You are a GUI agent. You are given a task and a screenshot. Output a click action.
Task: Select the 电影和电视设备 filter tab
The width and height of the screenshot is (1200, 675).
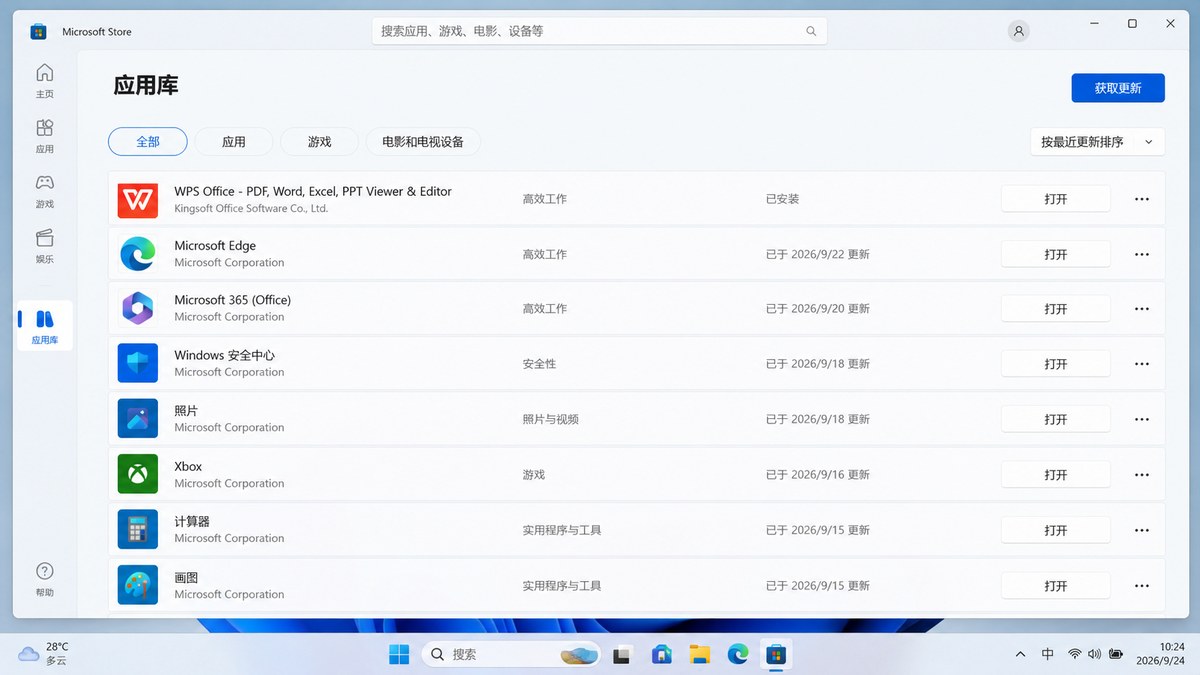[423, 142]
